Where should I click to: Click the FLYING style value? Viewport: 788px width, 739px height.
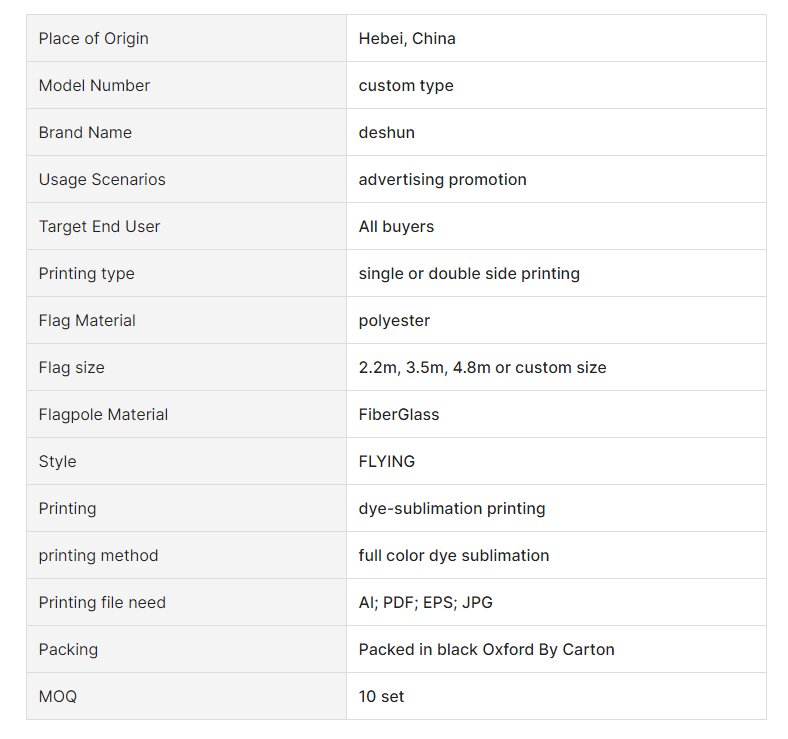(x=386, y=461)
